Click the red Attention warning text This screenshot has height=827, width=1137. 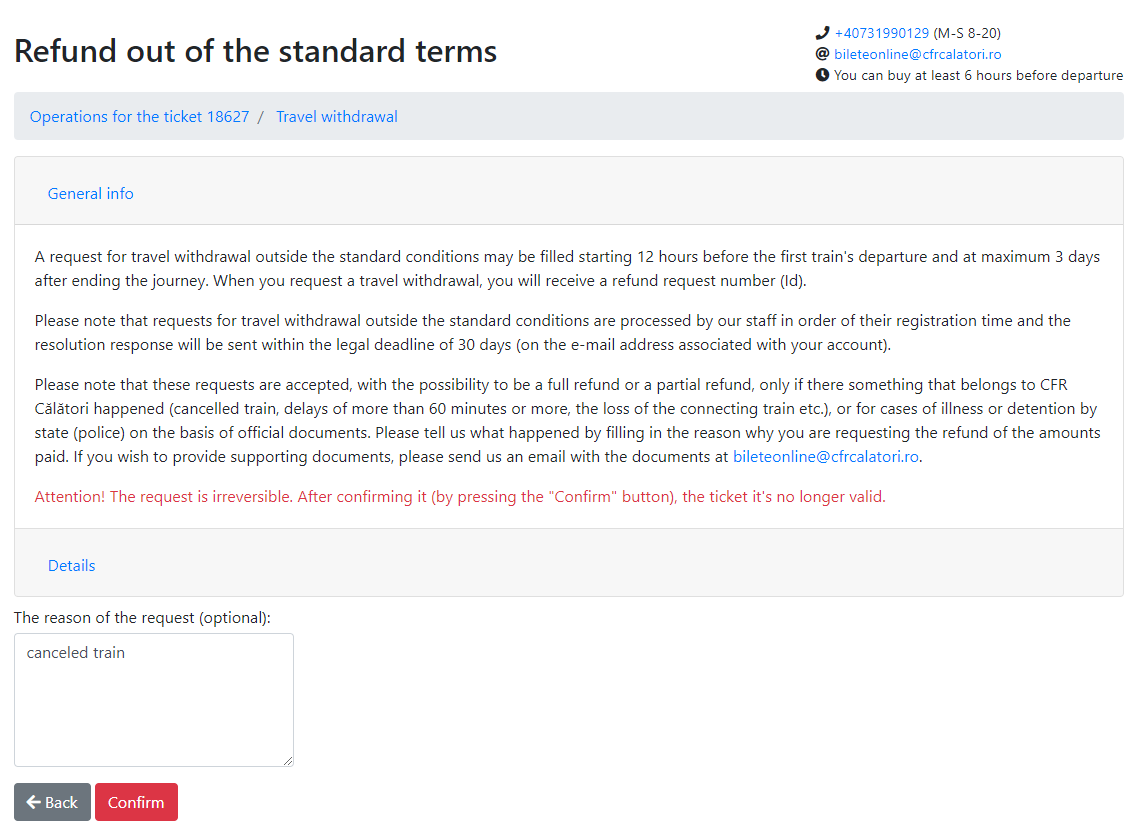click(x=460, y=497)
